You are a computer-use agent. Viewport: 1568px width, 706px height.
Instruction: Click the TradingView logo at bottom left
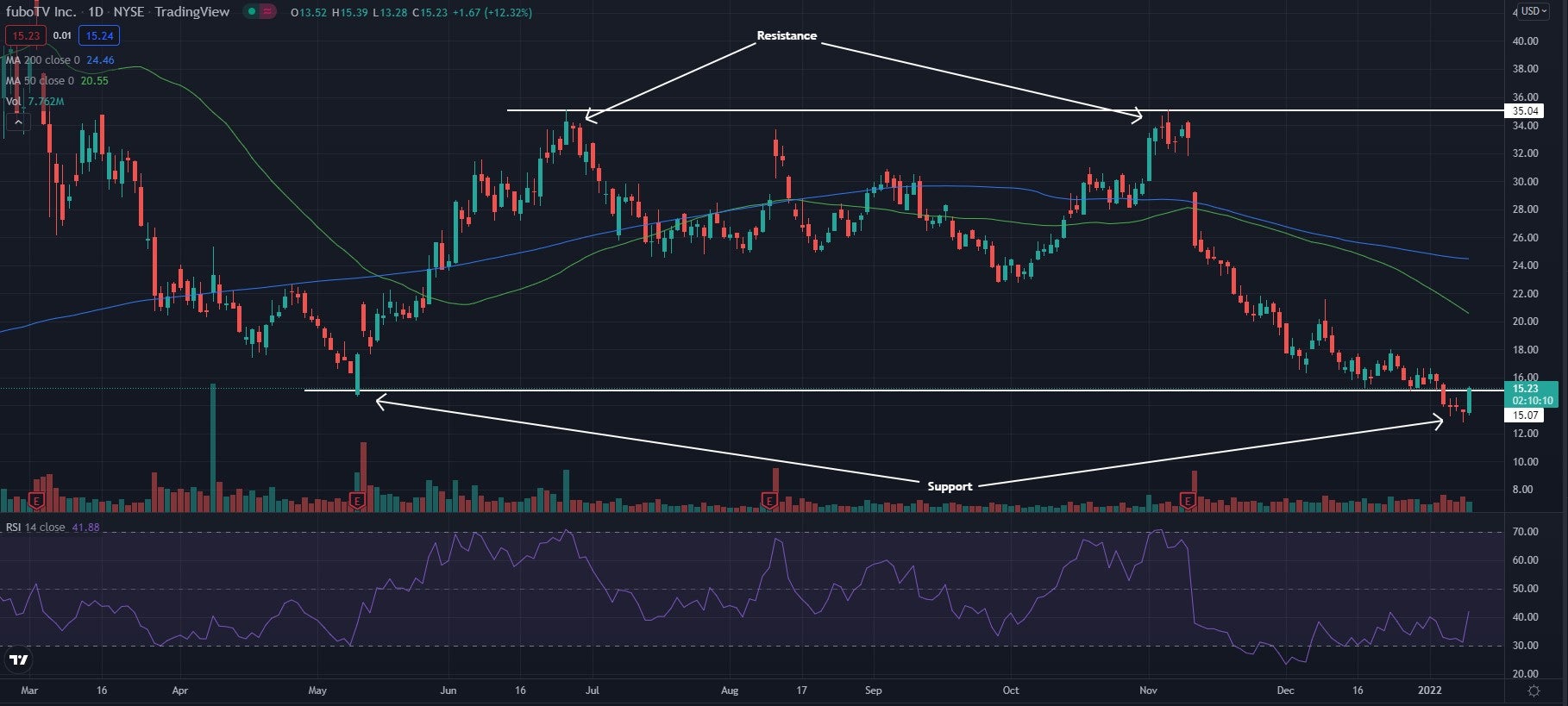coord(18,660)
